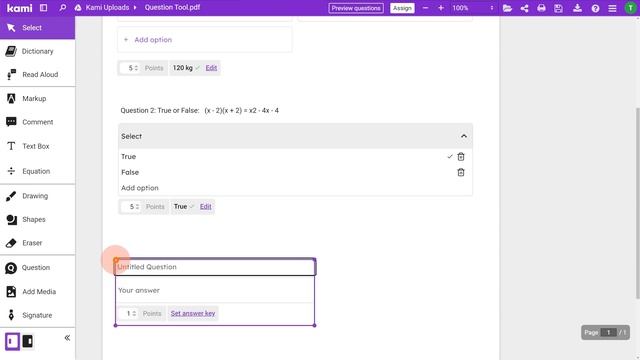
Task: Open file with the folder icon
Action: coord(507,8)
